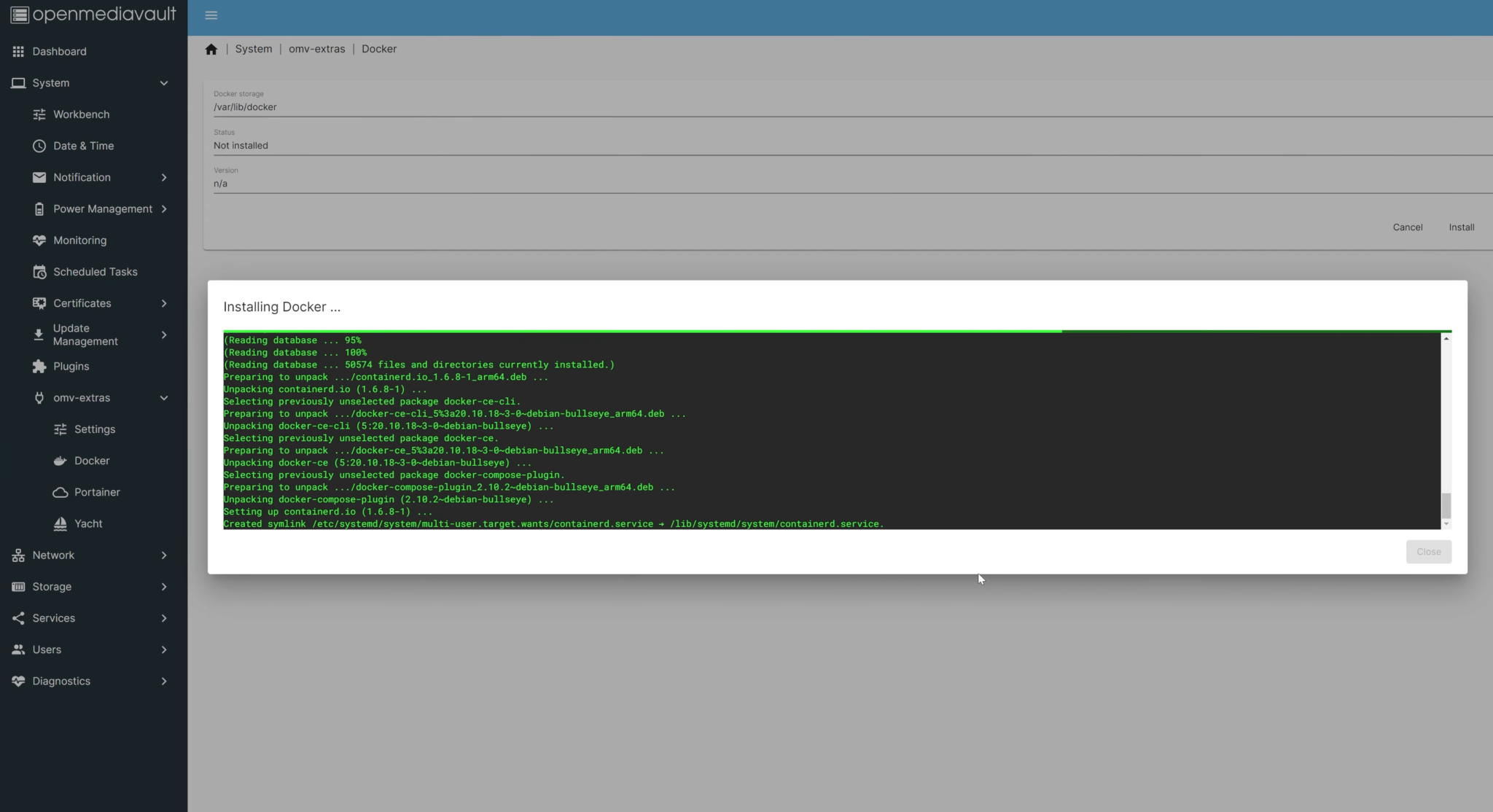The height and width of the screenshot is (812, 1493).
Task: Toggle the sidebar with hamburger menu
Action: (x=211, y=15)
